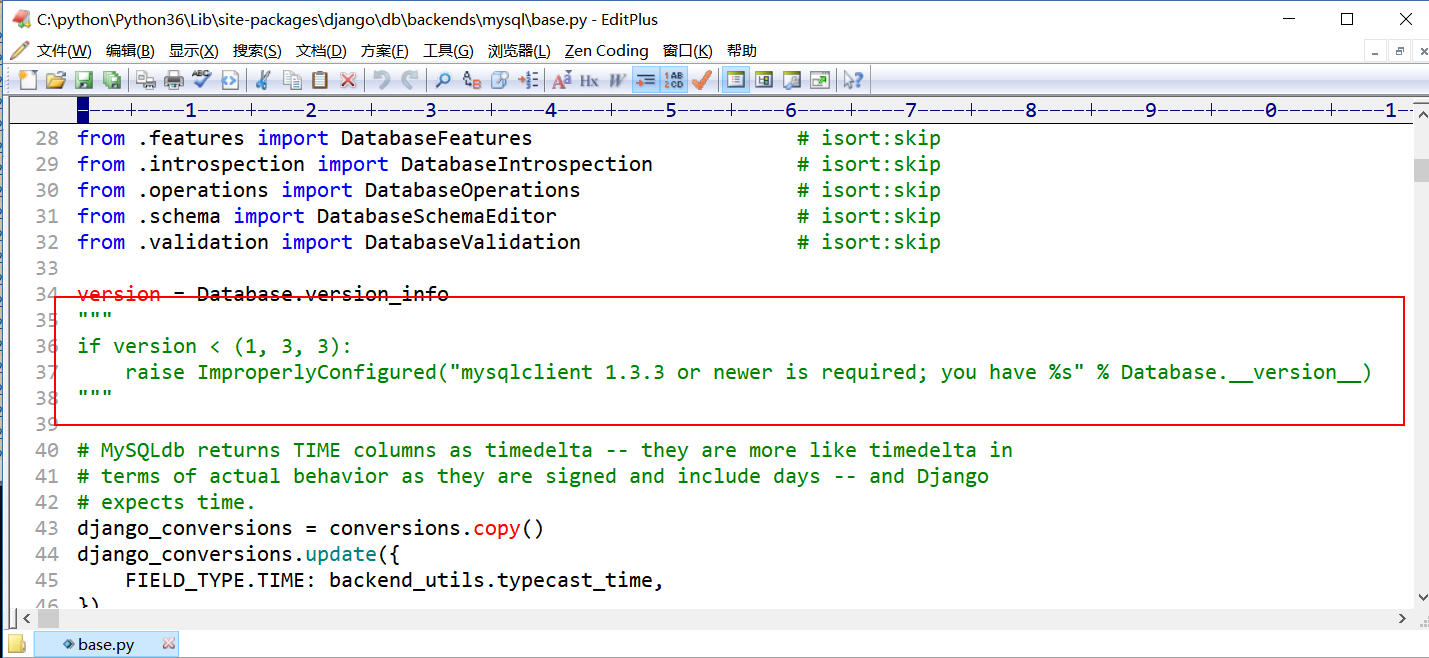This screenshot has width=1429, height=658.
Task: Save the file with the floppy disk icon
Action: (84, 80)
